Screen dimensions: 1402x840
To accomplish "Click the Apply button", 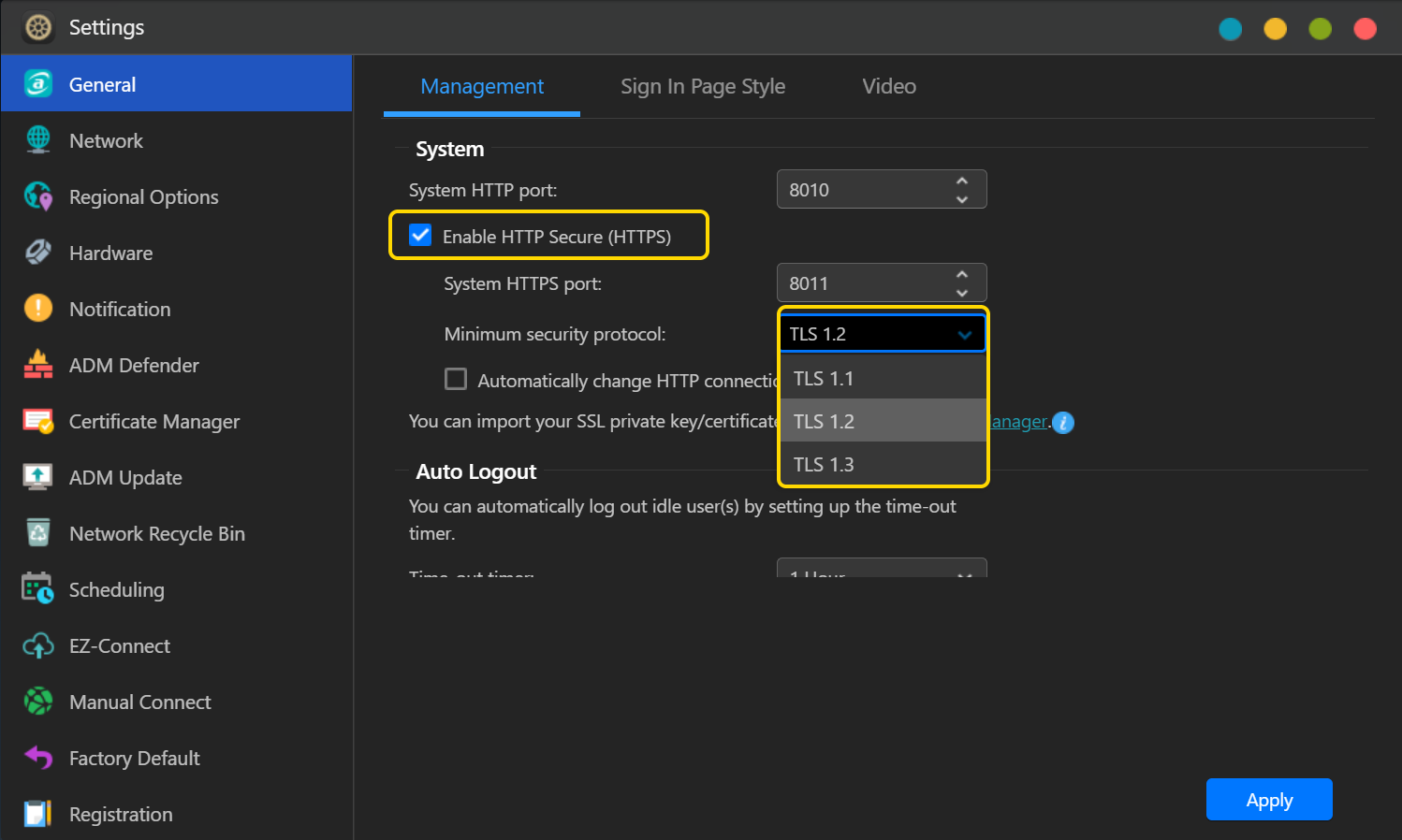I will point(1269,800).
